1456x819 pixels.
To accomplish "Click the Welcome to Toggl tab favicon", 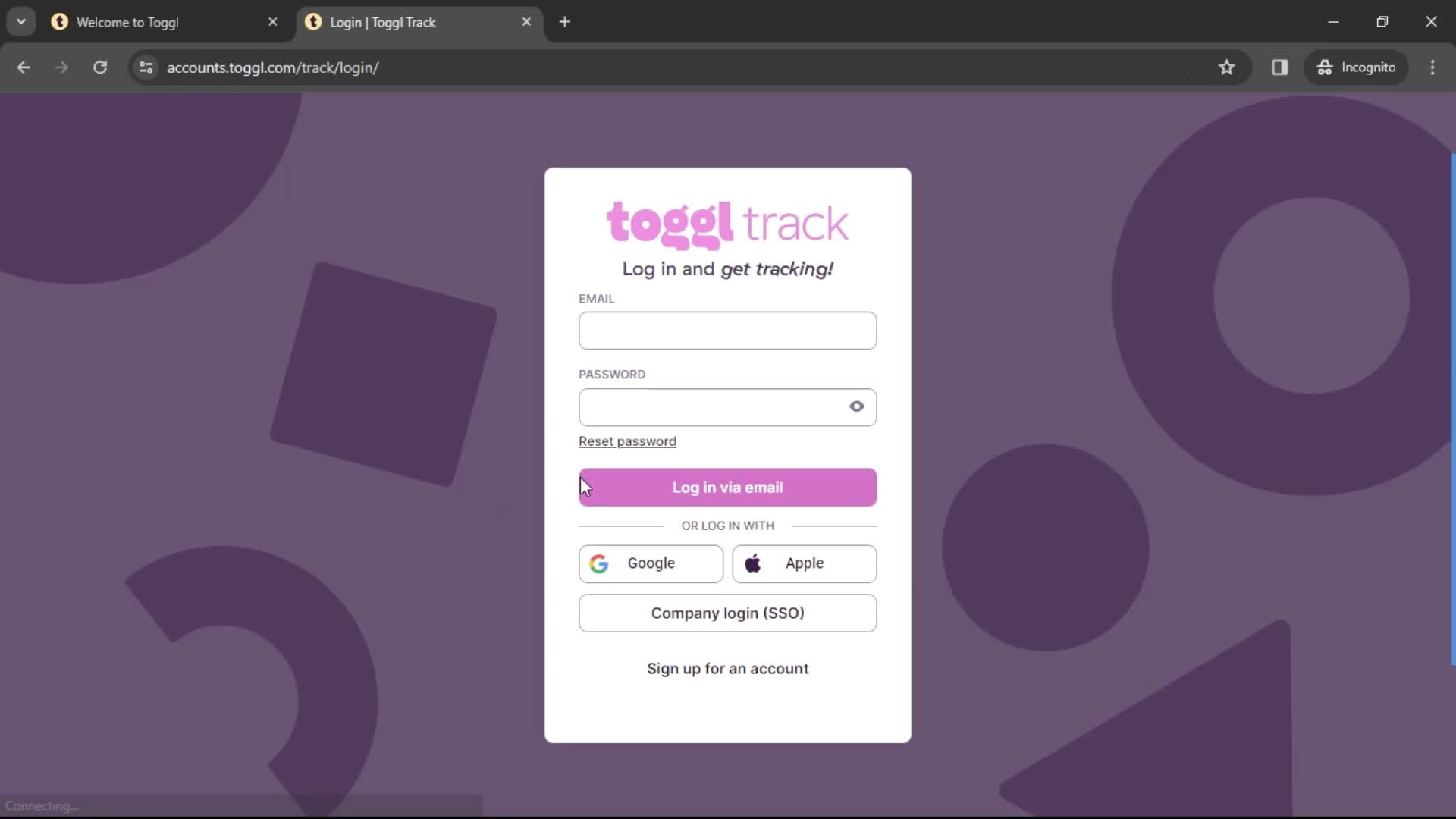I will click(59, 22).
